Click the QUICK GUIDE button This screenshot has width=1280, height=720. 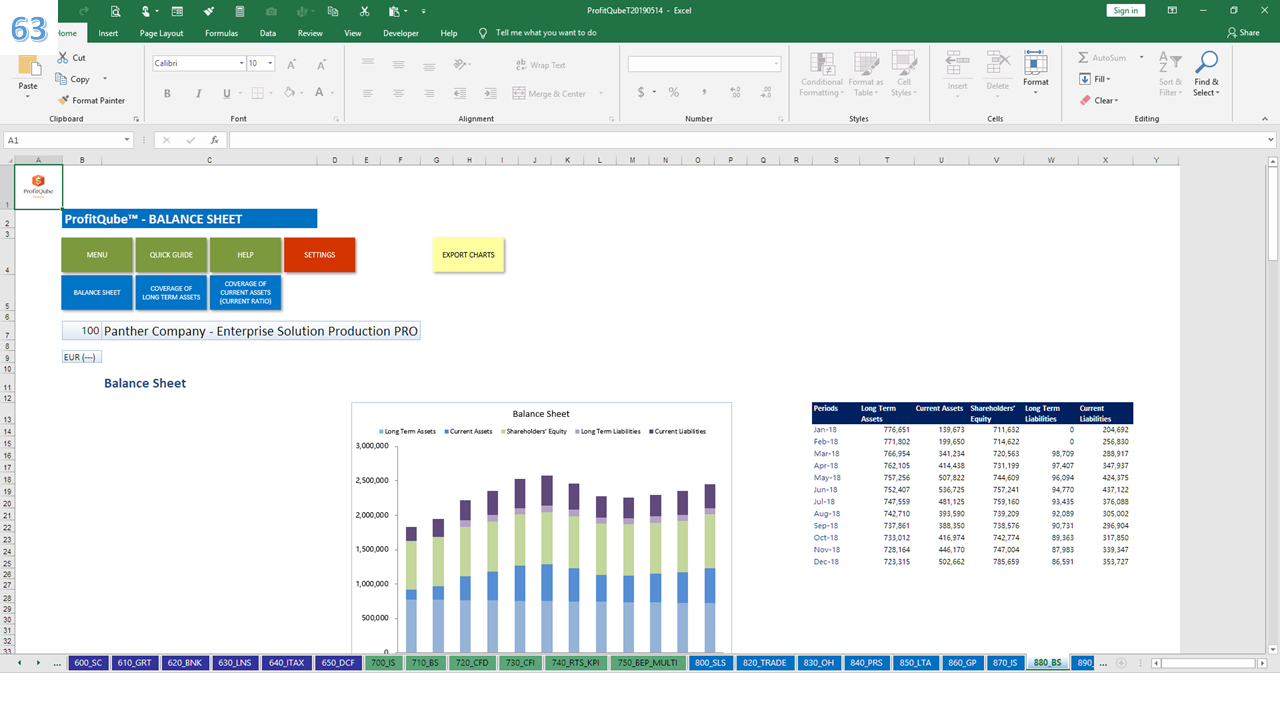171,255
